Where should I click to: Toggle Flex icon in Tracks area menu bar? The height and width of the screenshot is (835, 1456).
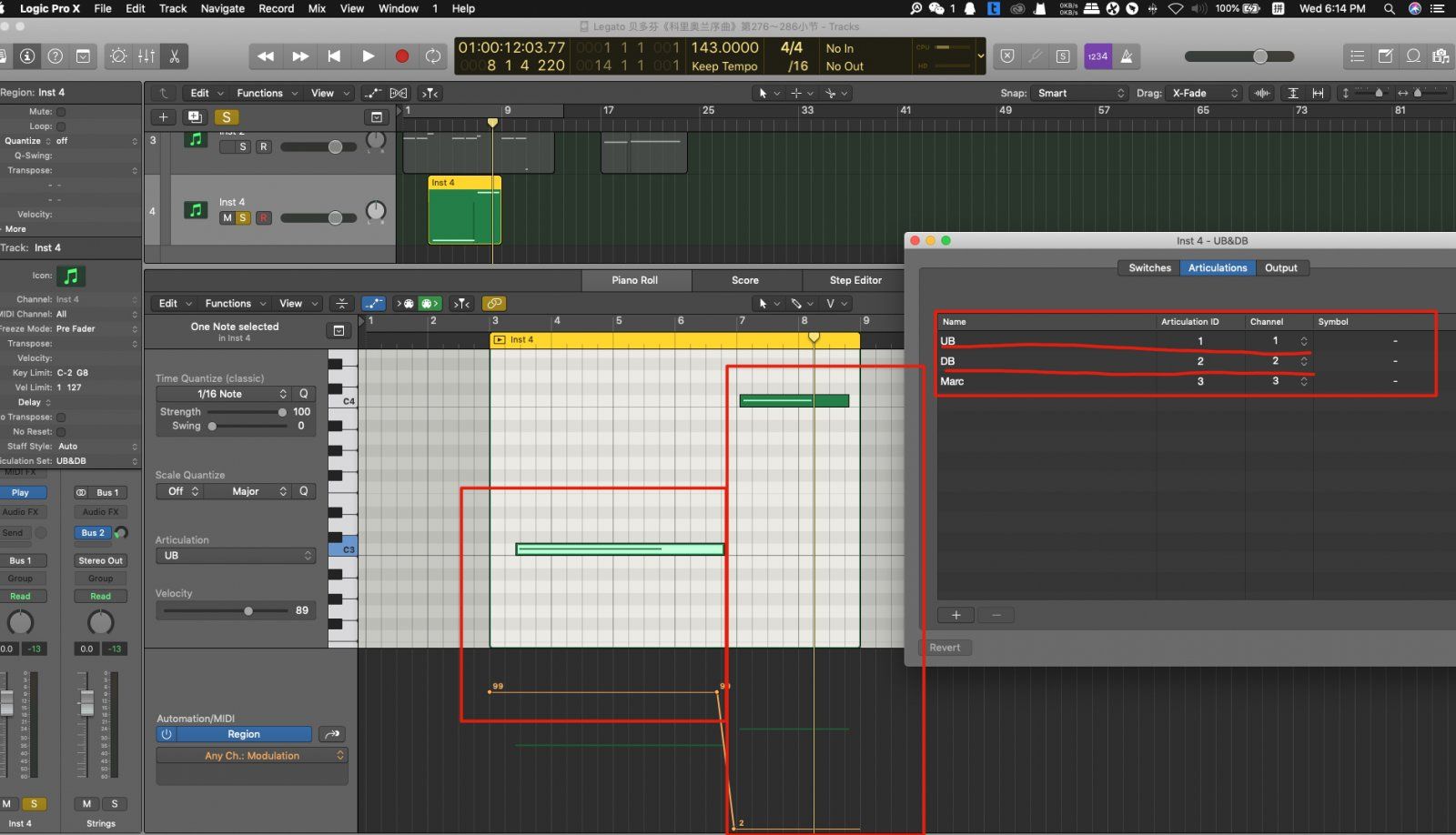coord(399,93)
